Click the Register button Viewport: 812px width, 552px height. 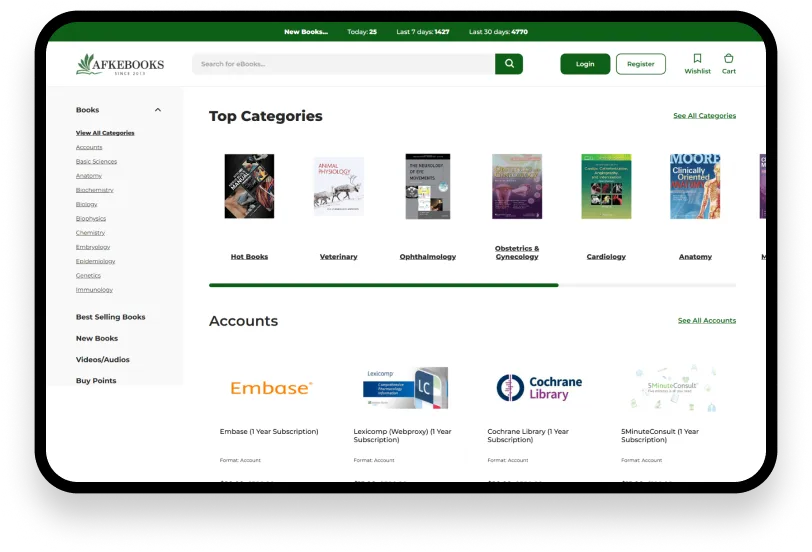(x=641, y=64)
